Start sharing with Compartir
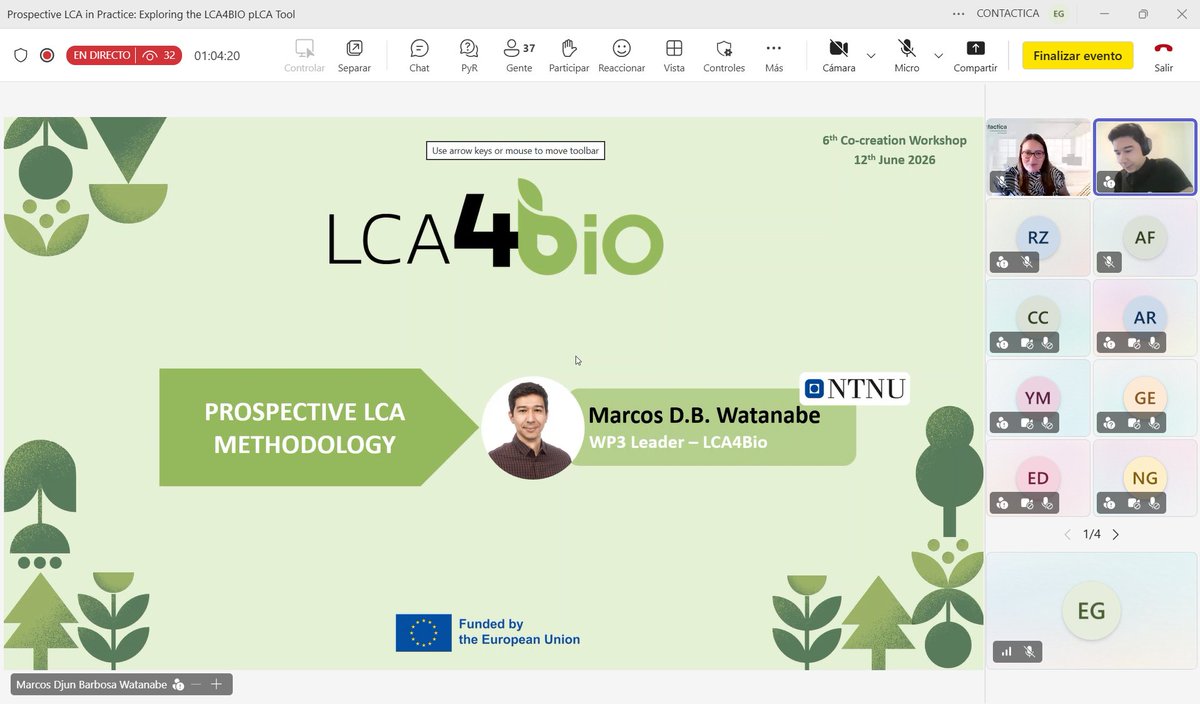The width and height of the screenshot is (1200, 704). pos(975,56)
